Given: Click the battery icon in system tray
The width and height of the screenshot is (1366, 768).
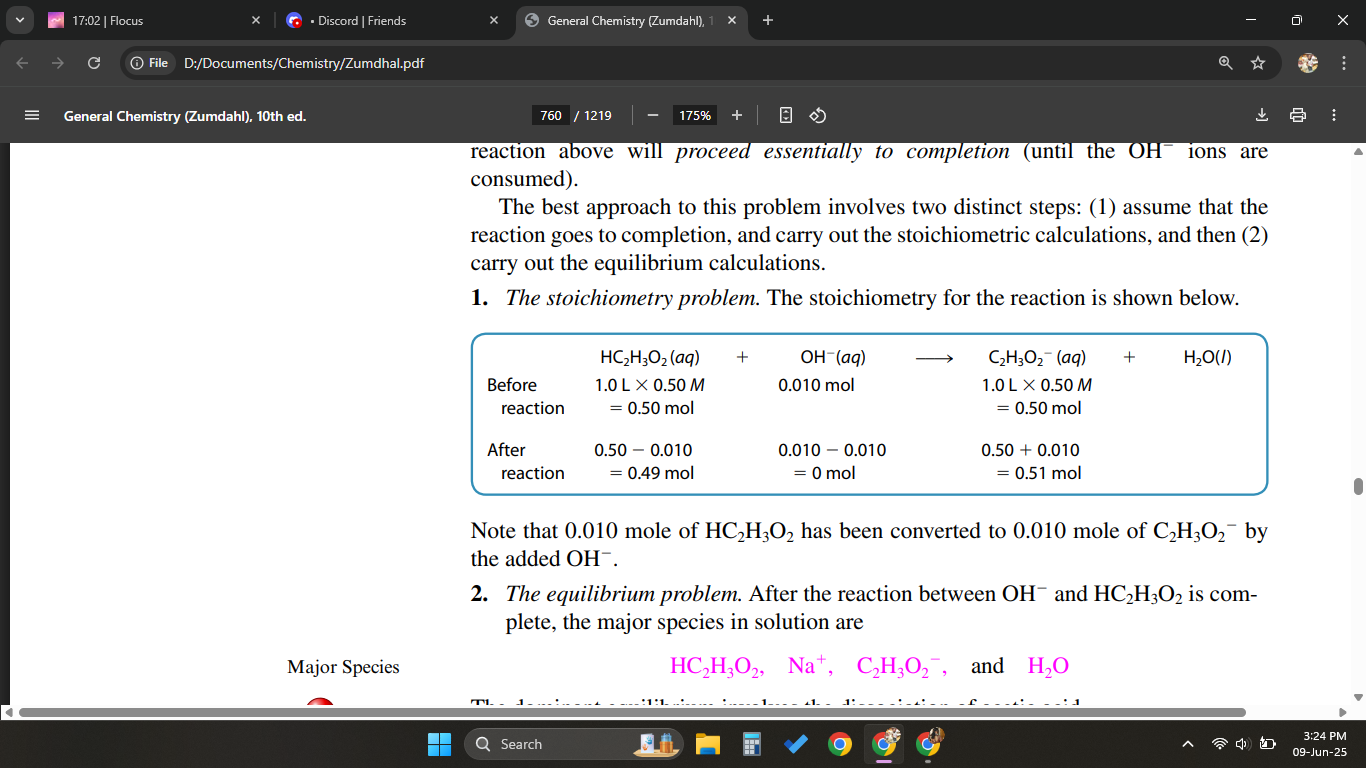Looking at the screenshot, I should pyautogui.click(x=1267, y=744).
